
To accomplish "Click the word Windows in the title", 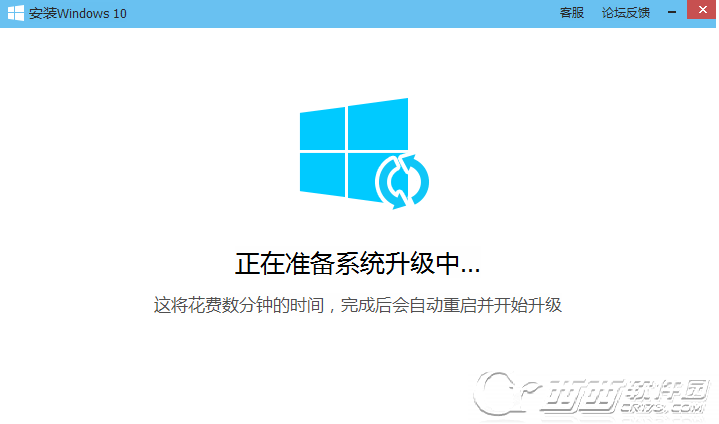I will [83, 14].
